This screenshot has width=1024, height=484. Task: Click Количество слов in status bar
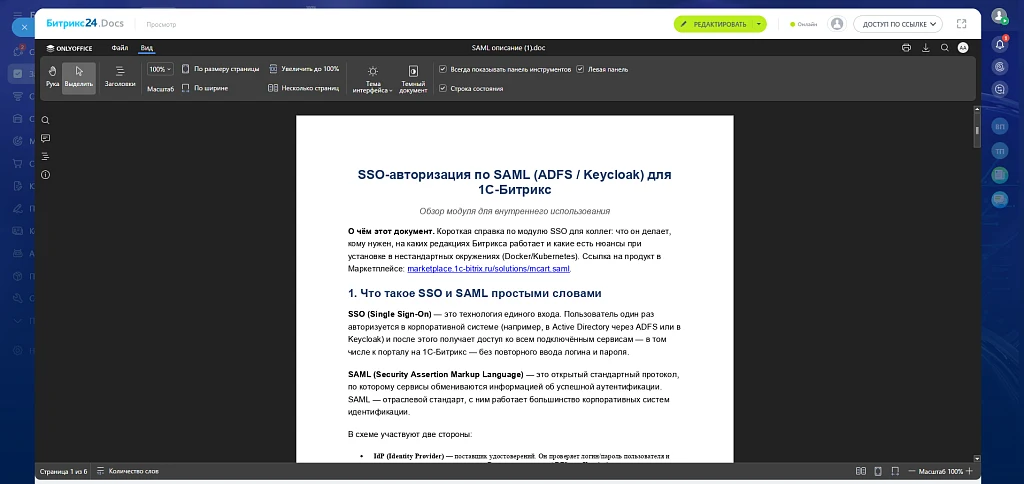[x=128, y=471]
